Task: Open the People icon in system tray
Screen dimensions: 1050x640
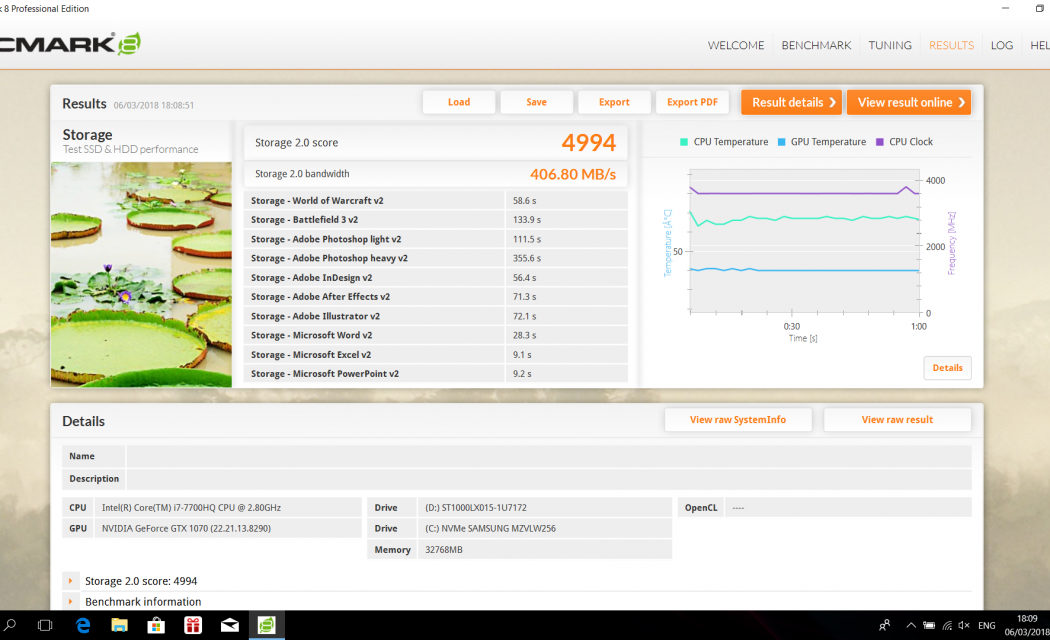Action: pos(885,625)
